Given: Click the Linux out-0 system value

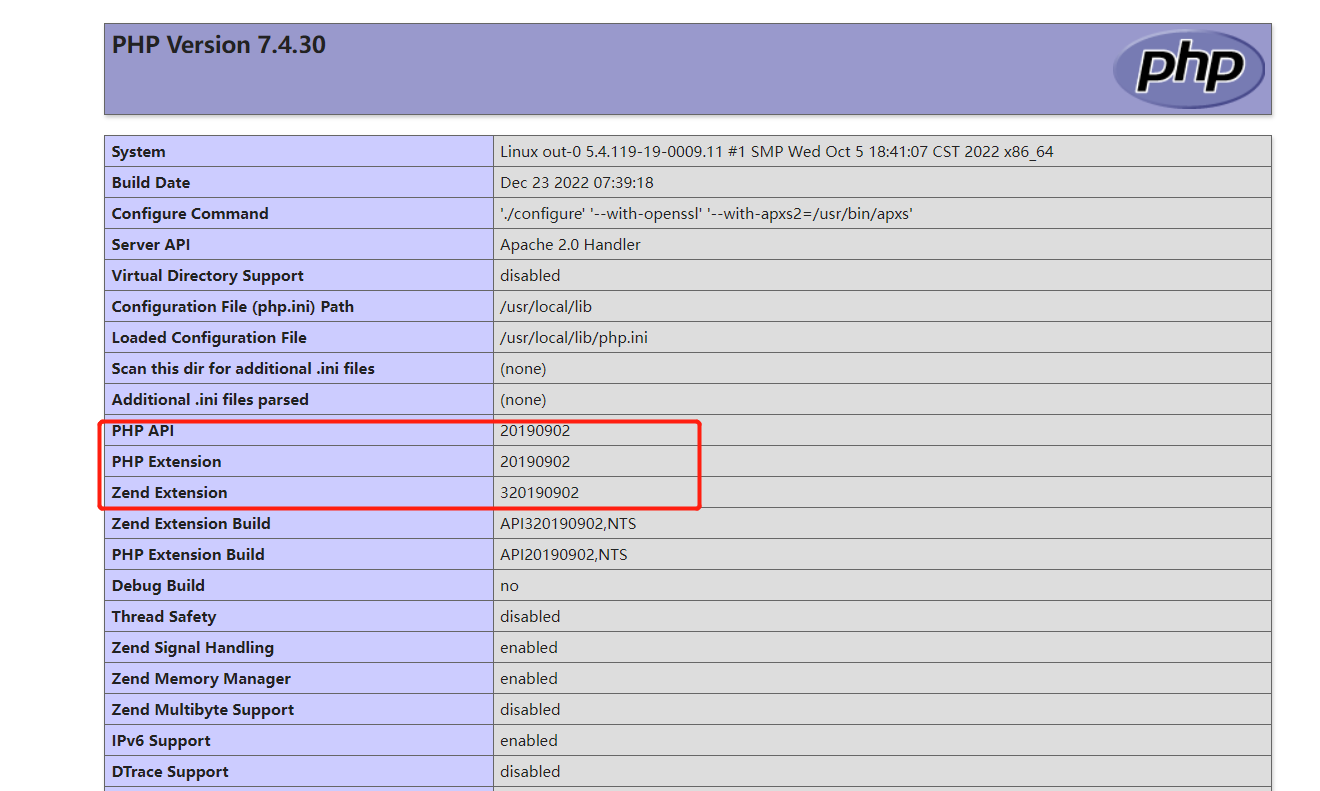Looking at the screenshot, I should tap(777, 152).
